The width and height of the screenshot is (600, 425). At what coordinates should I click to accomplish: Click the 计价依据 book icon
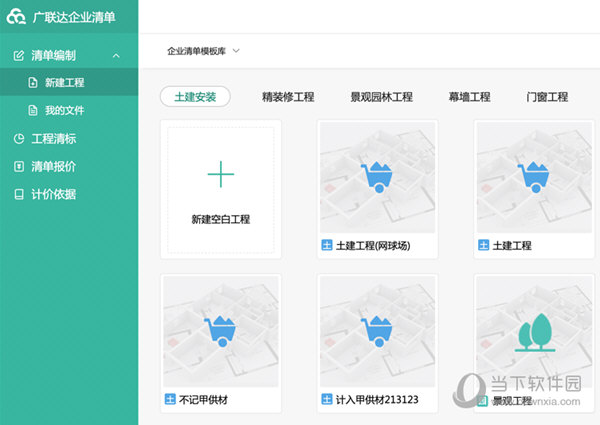point(19,194)
